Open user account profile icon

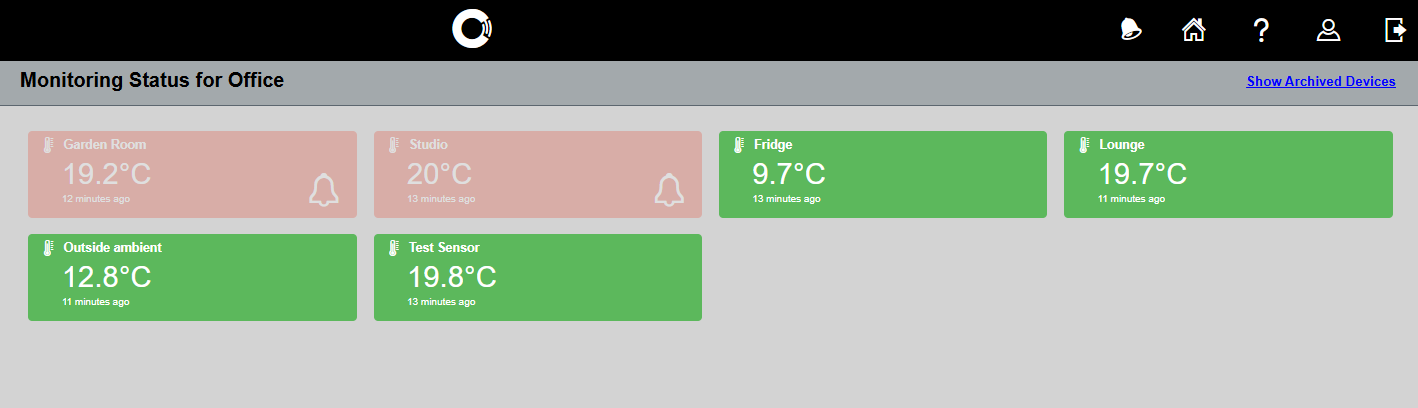pos(1328,30)
